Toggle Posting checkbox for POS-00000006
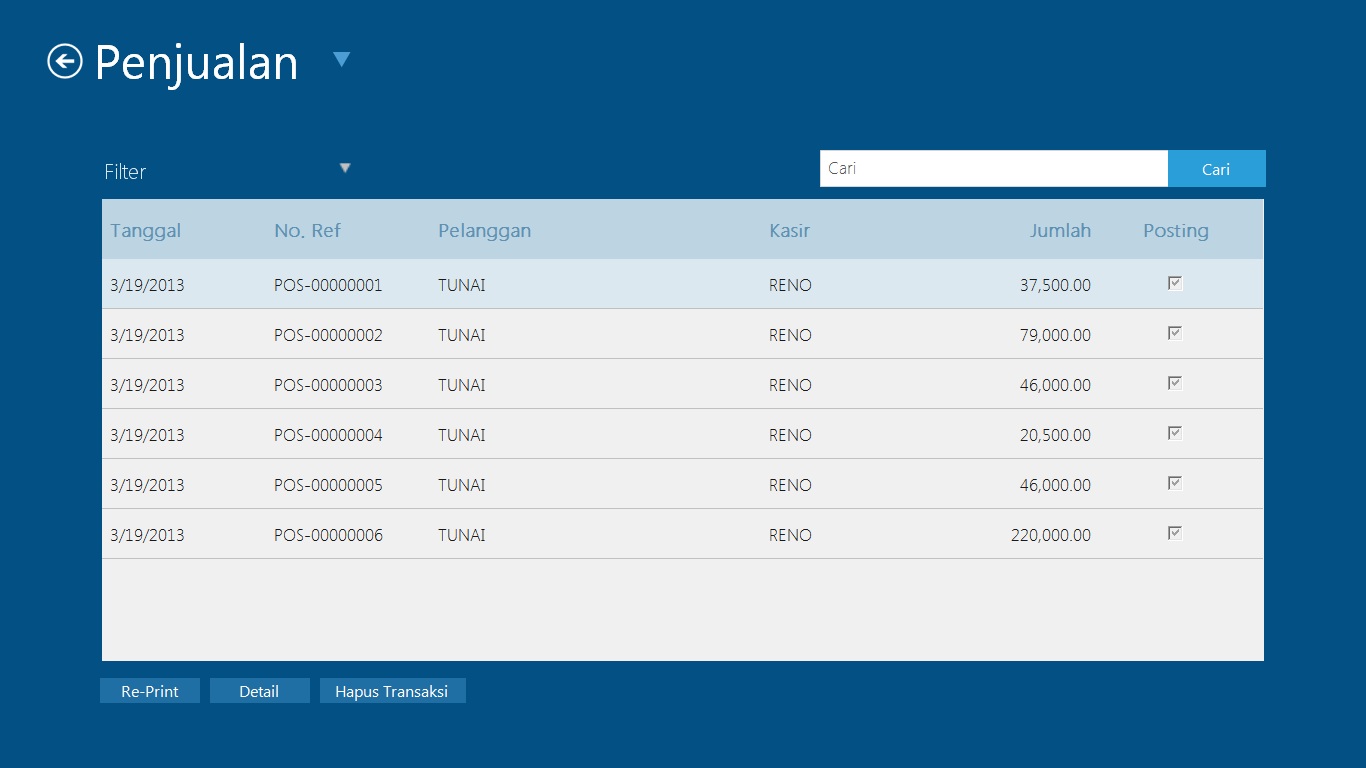 [1175, 534]
